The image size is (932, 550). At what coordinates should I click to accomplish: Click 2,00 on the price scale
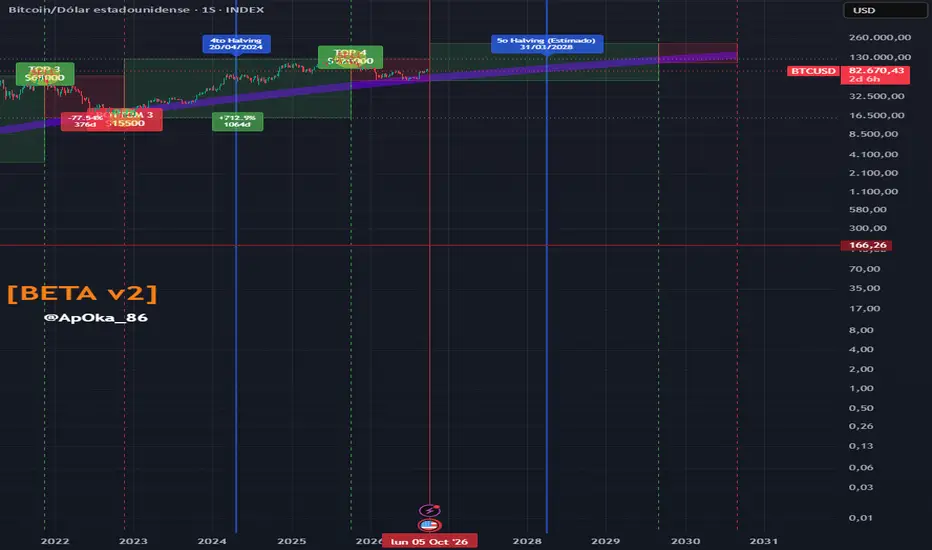861,369
